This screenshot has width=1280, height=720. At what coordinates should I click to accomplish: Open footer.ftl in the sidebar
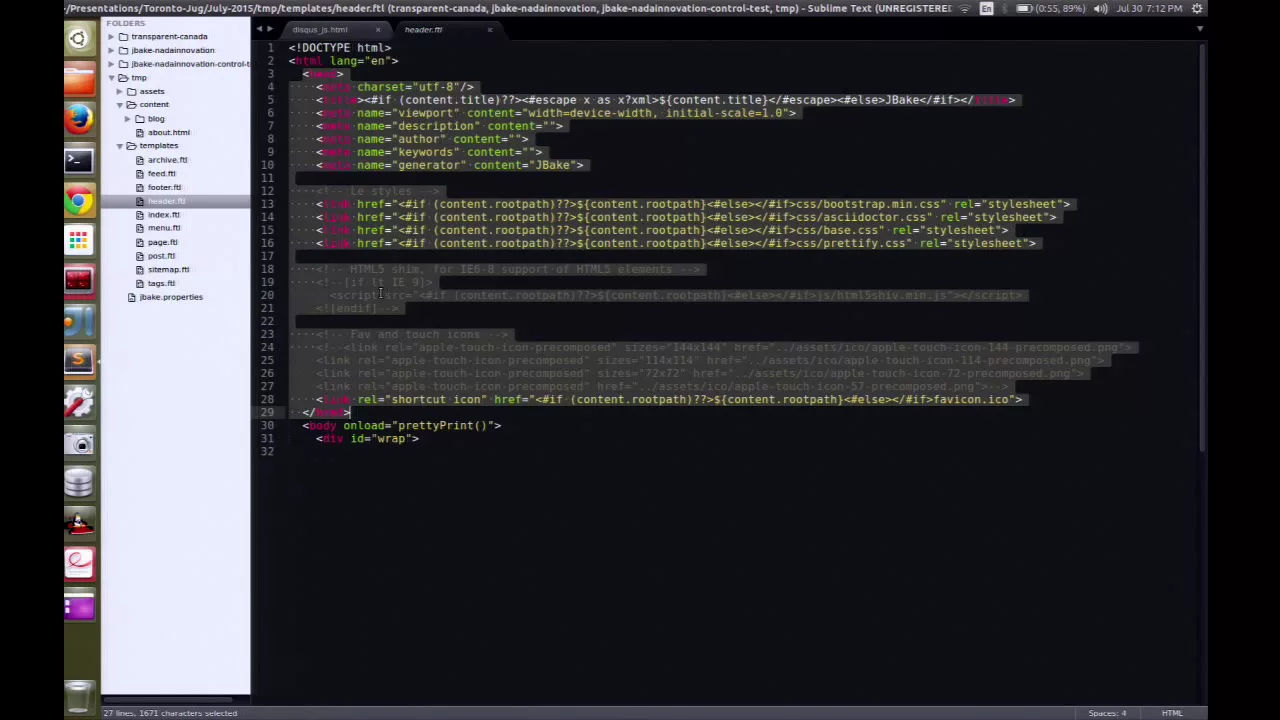[164, 187]
